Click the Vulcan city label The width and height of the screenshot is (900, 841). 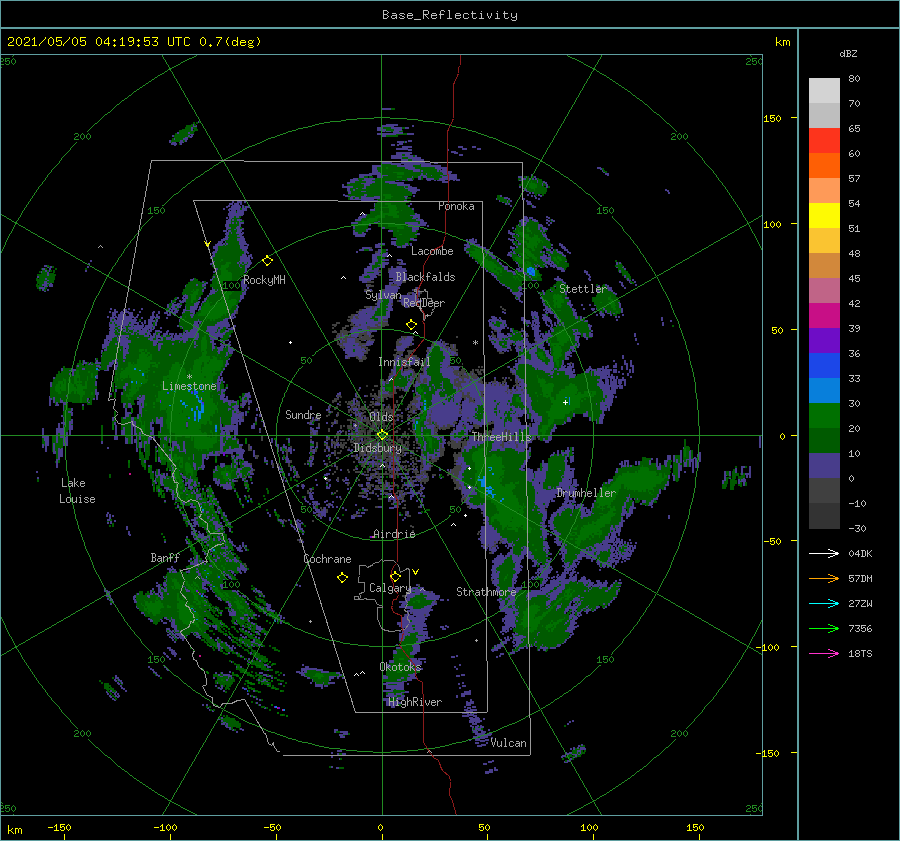[509, 743]
